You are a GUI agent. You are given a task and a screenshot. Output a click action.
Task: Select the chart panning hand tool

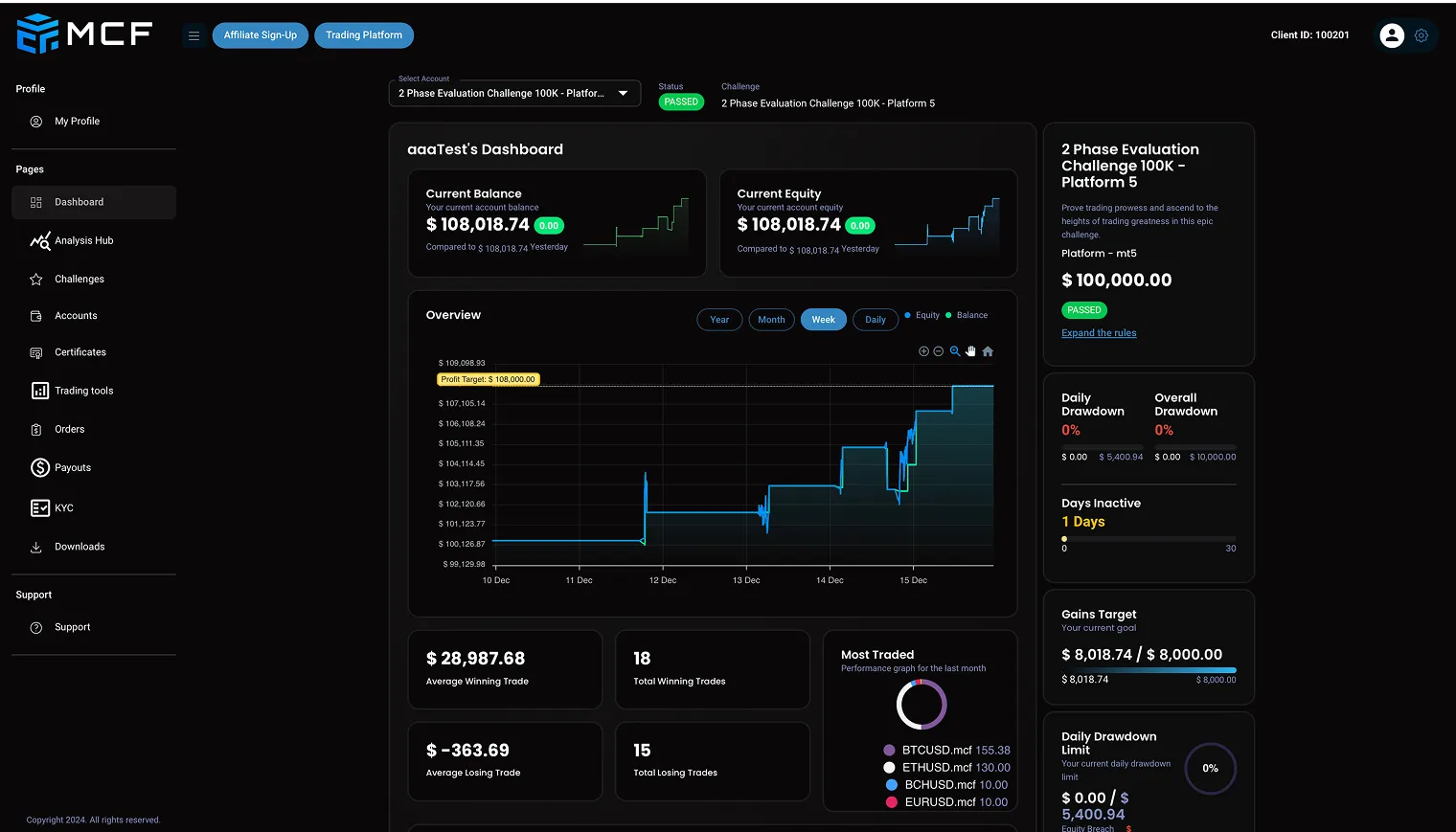[x=970, y=351]
